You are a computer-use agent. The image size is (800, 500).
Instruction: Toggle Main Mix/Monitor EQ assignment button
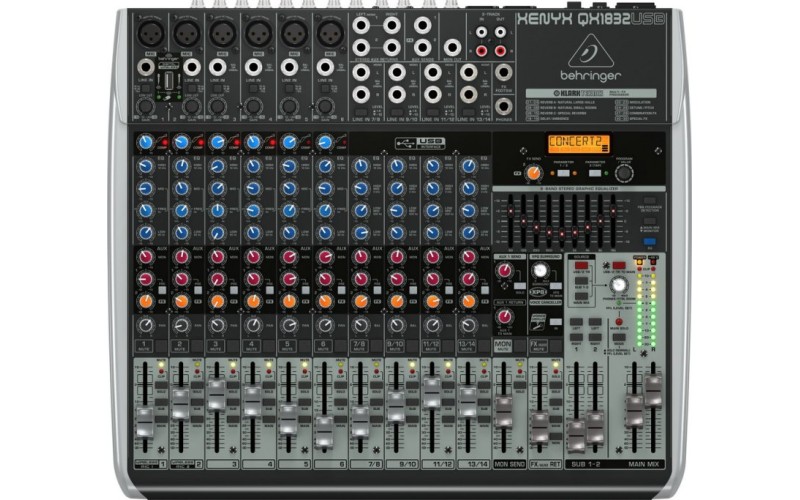pyautogui.click(x=649, y=222)
